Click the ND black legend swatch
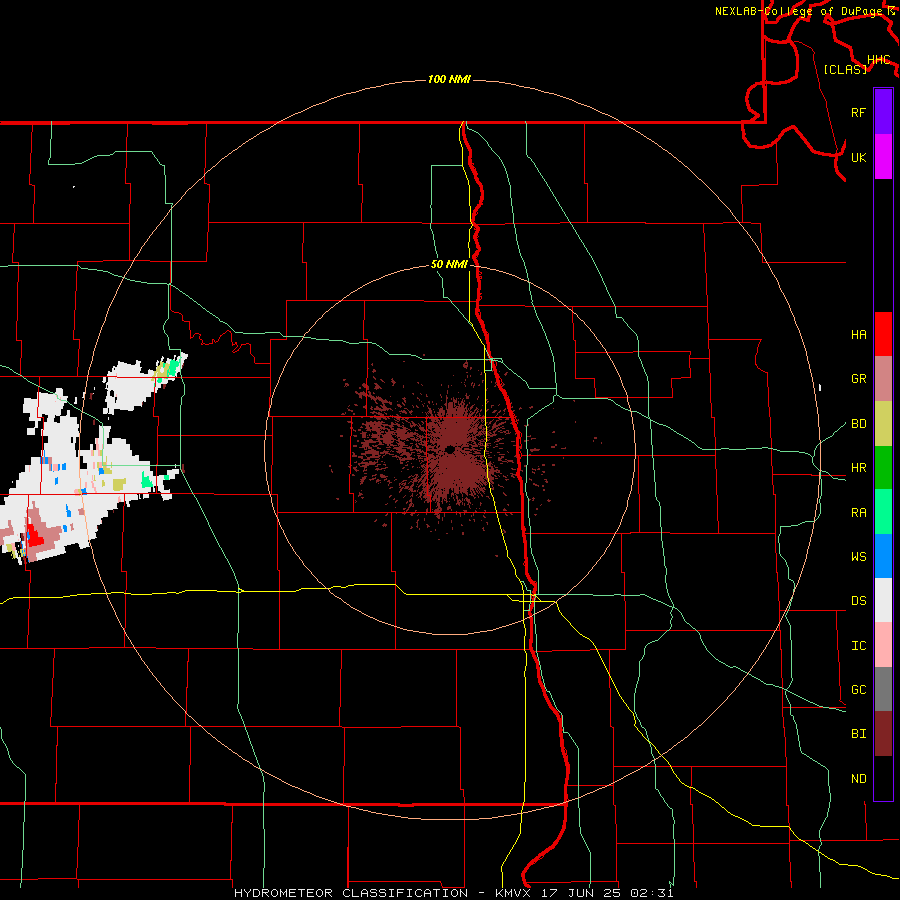The width and height of the screenshot is (900, 900). click(x=883, y=778)
